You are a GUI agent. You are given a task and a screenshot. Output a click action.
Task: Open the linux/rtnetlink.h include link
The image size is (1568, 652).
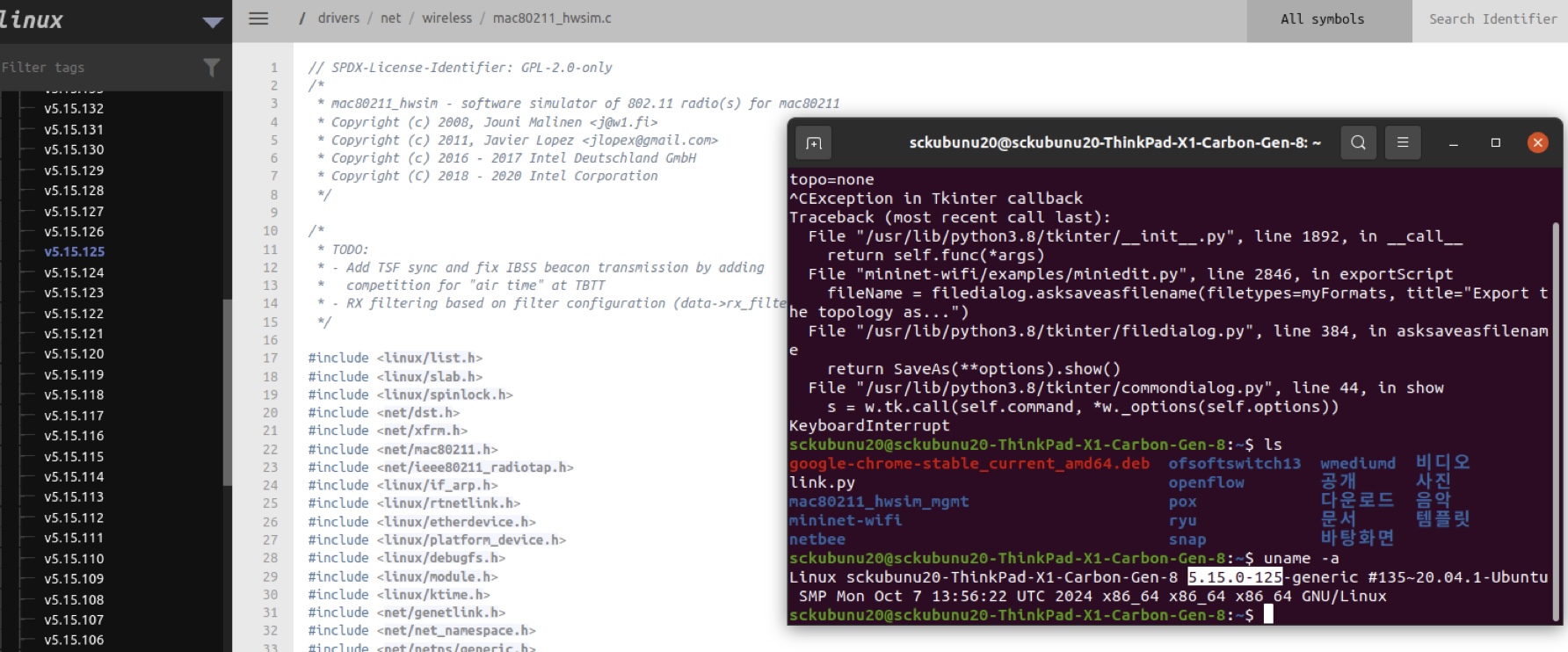click(x=448, y=503)
